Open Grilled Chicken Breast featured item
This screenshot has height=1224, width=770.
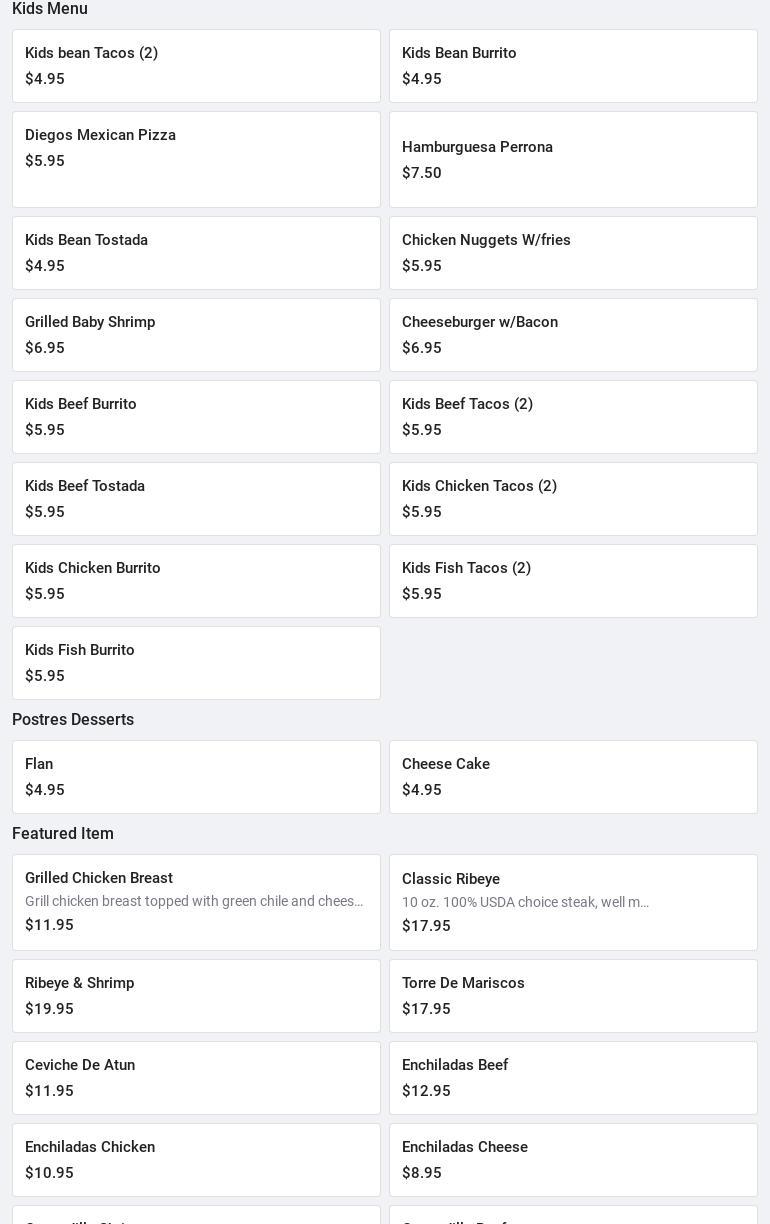click(x=196, y=902)
